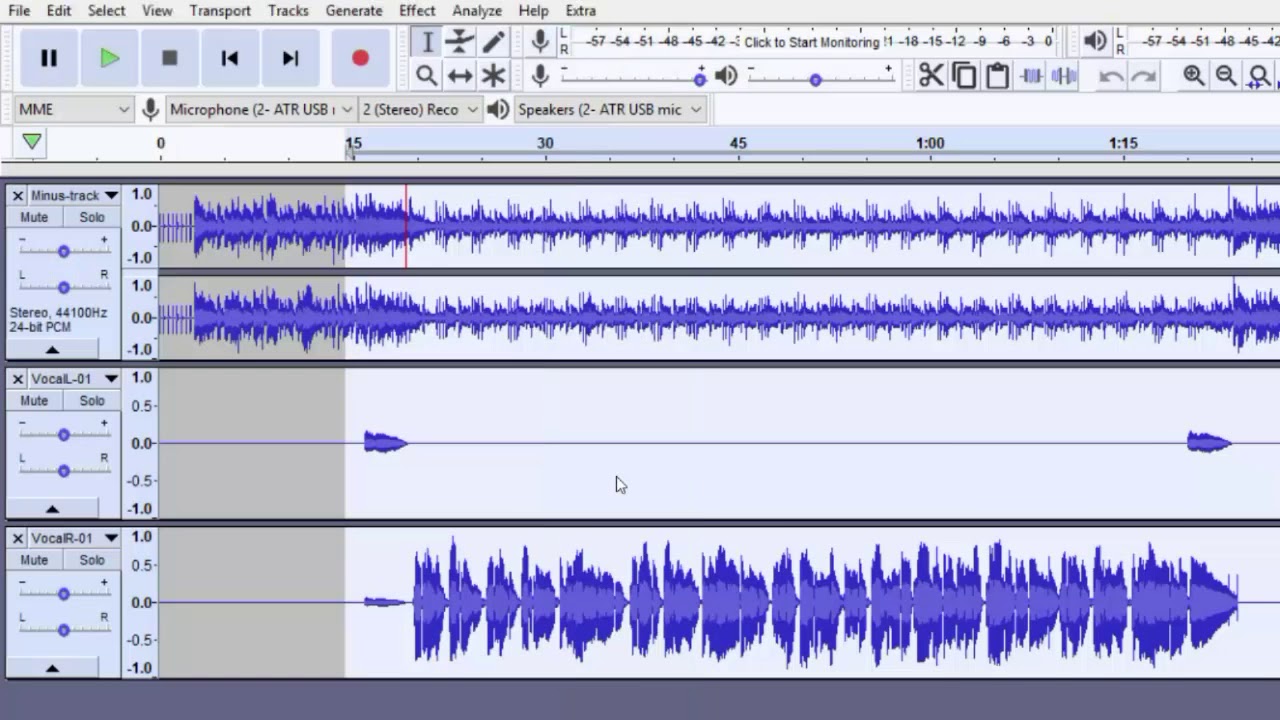The width and height of the screenshot is (1280, 720).
Task: Click the green playhead pin on the timeline
Action: (32, 143)
